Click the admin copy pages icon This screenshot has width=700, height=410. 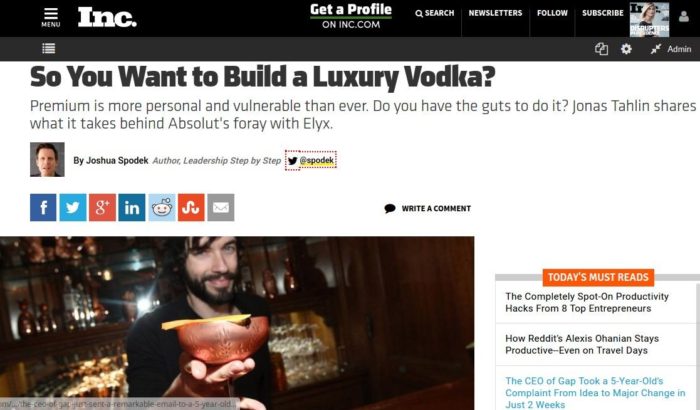tap(601, 49)
